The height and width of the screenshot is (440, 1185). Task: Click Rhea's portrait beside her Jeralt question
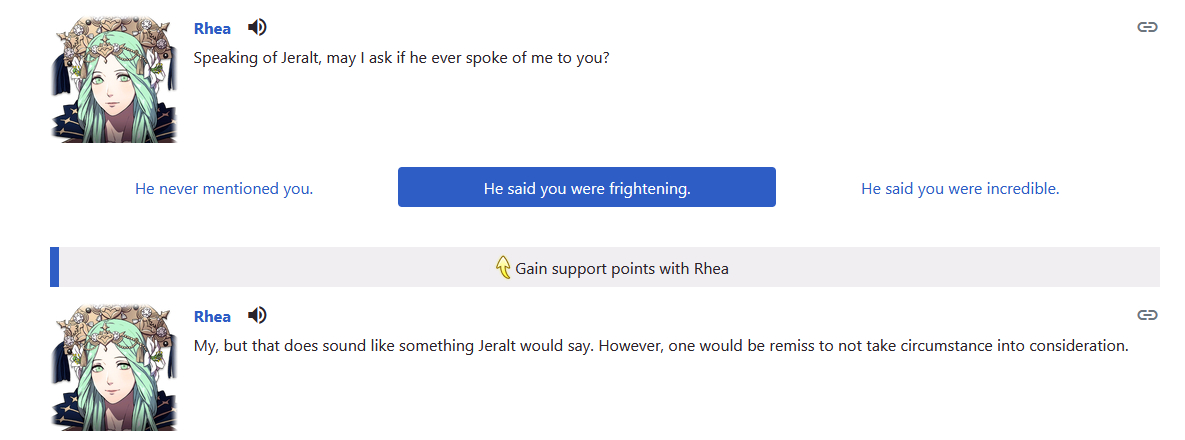click(114, 80)
